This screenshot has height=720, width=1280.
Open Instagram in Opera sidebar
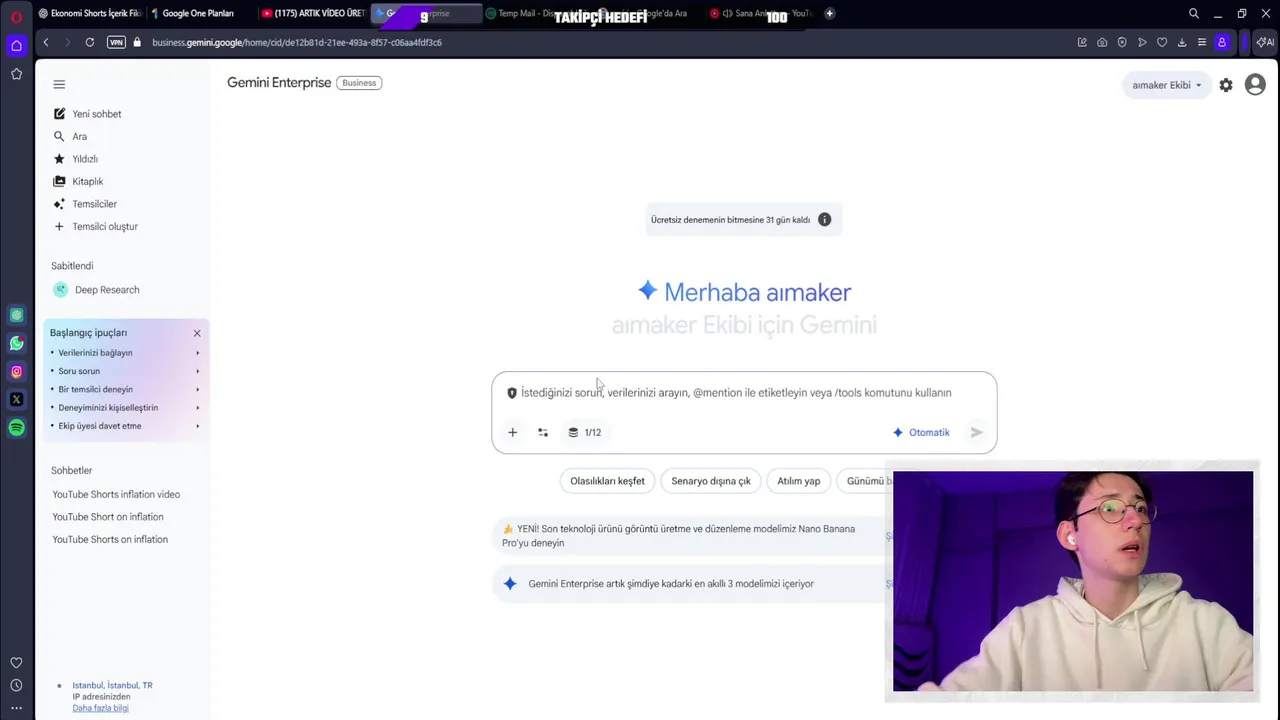(16, 371)
